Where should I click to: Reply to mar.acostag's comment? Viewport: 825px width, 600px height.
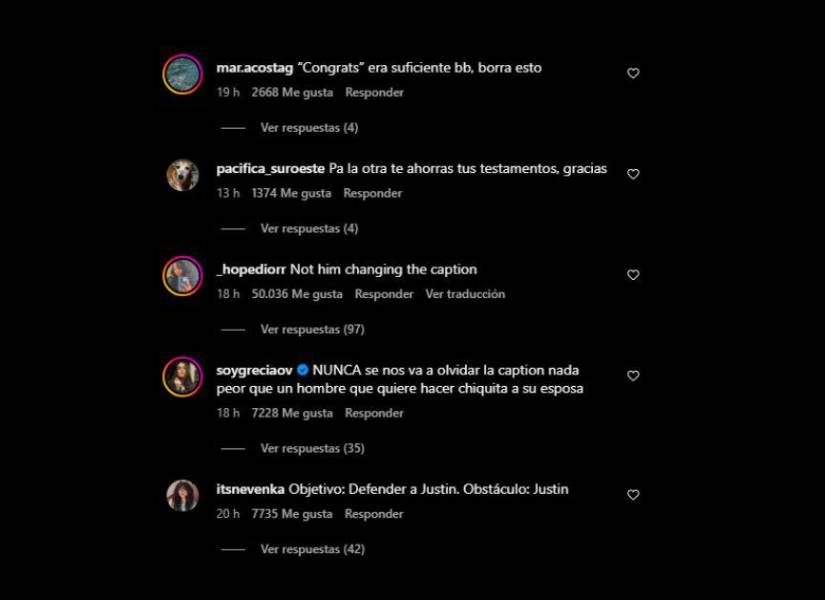click(374, 92)
